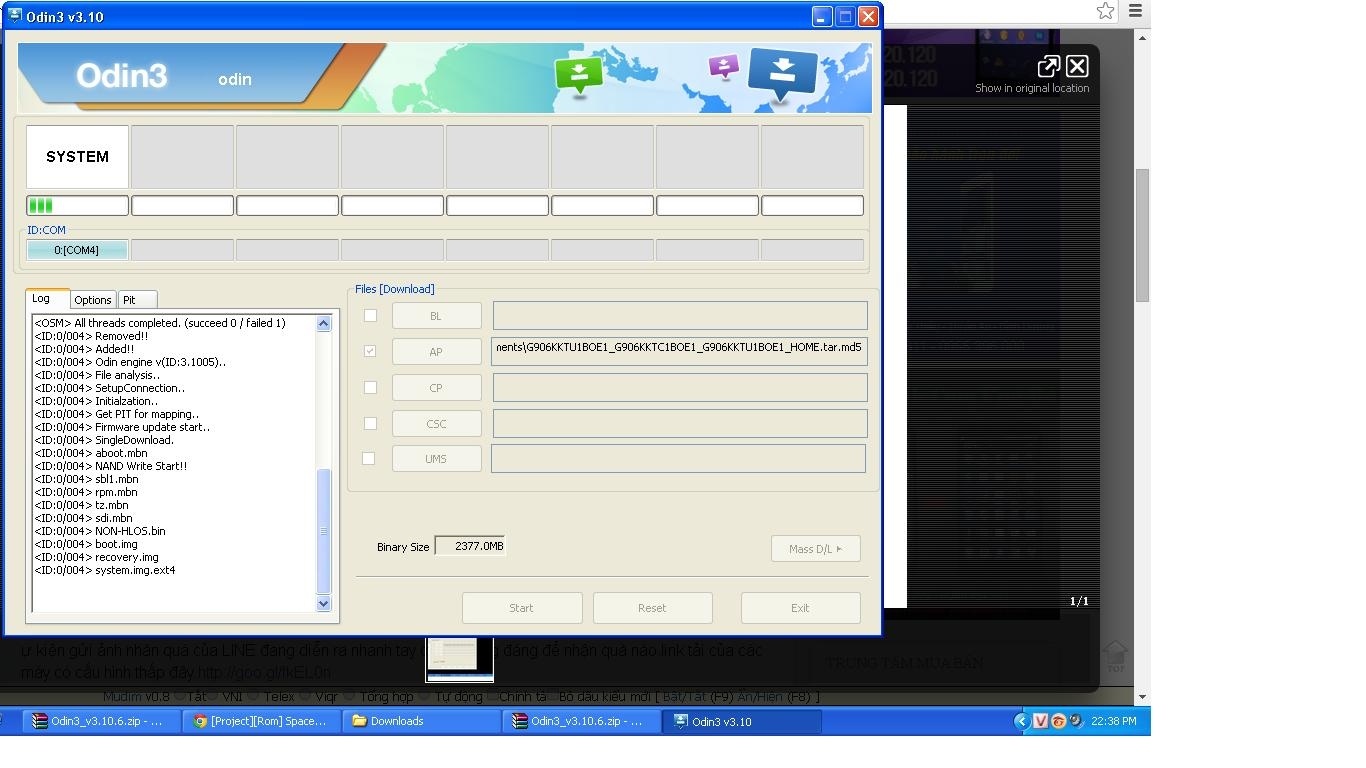Click the red V tray icon
Image resolution: width=1366 pixels, height=768 pixels.
coord(1041,721)
